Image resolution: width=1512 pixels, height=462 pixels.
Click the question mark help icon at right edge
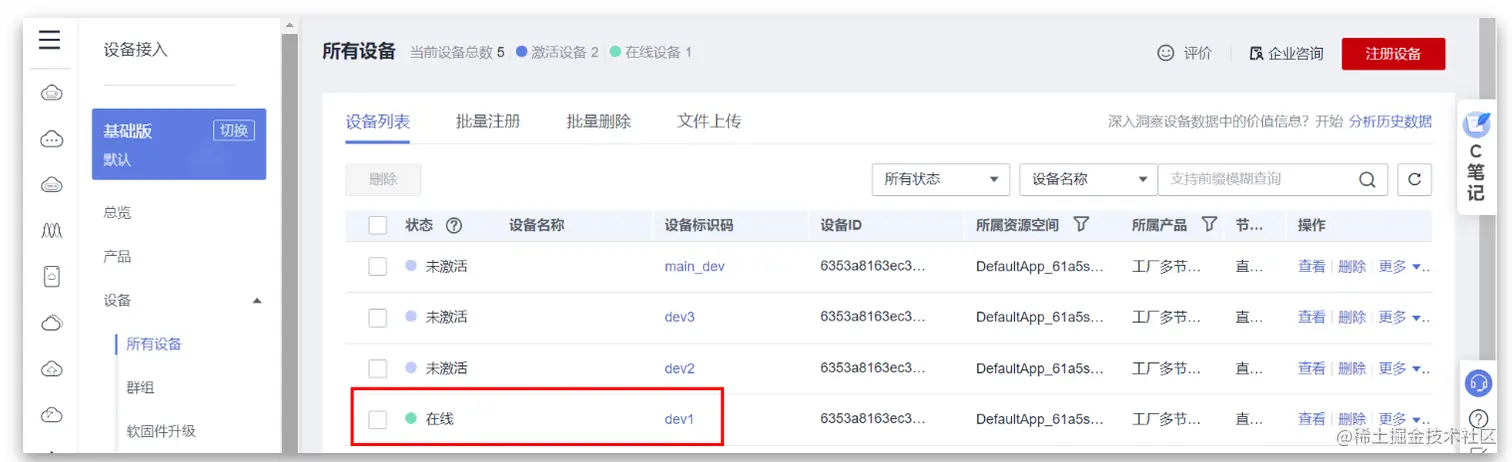point(1479,419)
